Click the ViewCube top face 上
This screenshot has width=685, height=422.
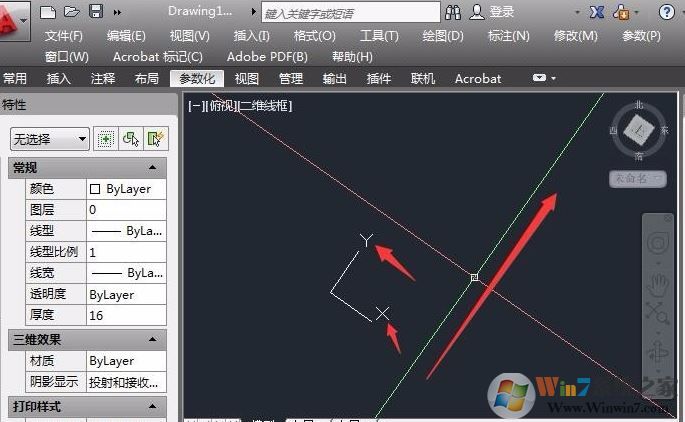639,130
